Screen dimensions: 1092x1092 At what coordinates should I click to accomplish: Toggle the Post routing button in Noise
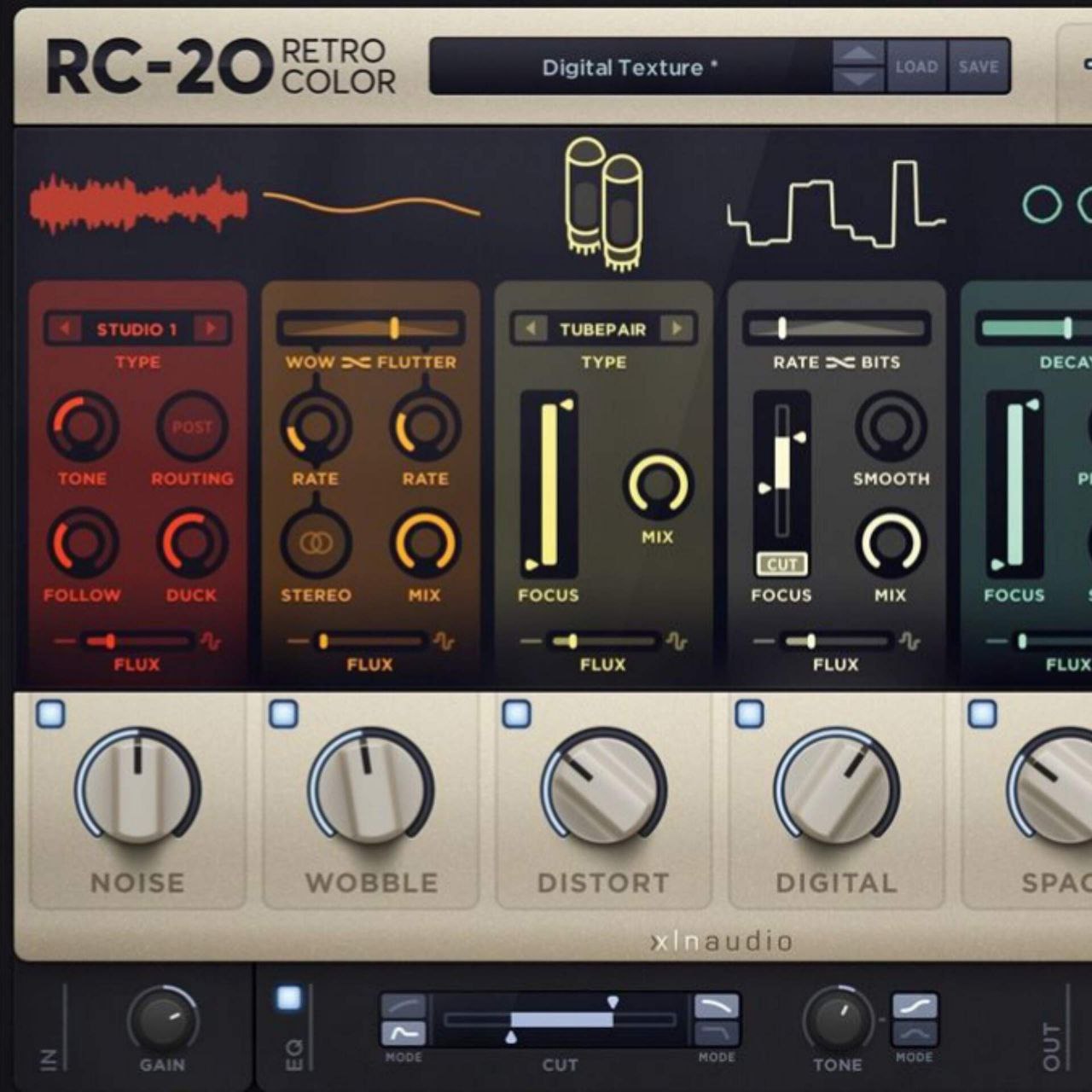pos(192,427)
